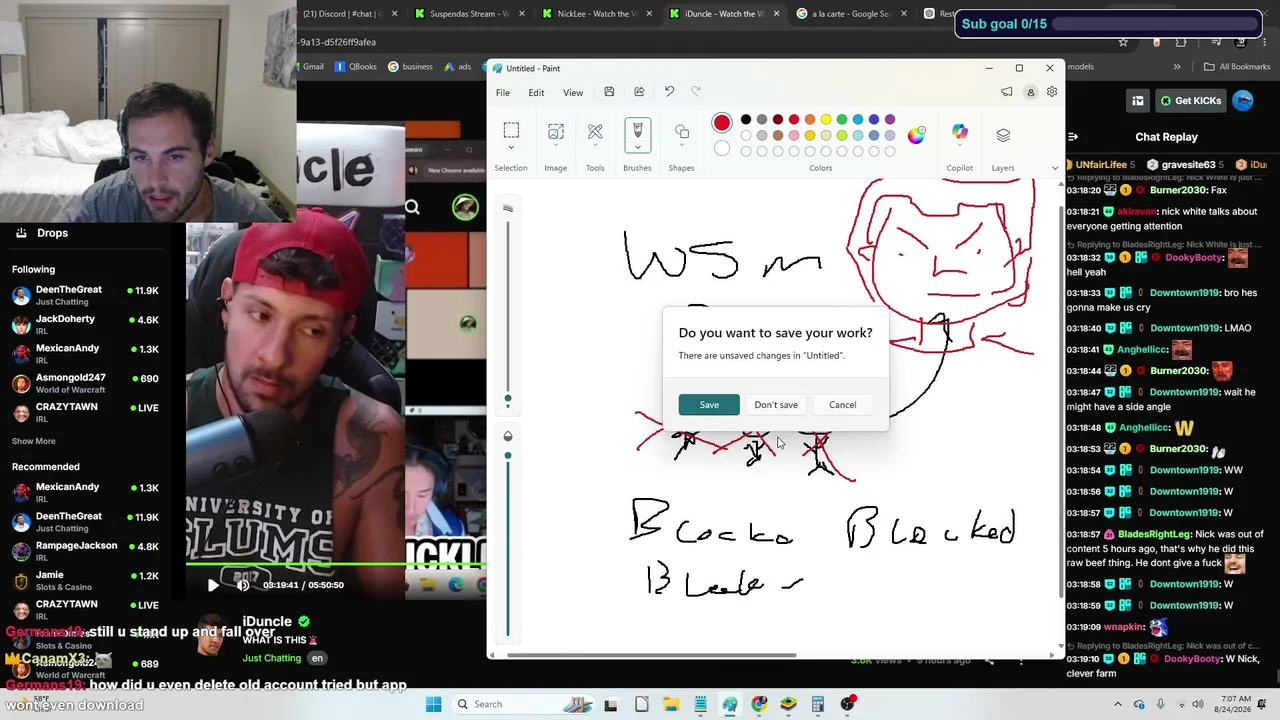
Task: Expand the Brushes type dropdown
Action: click(637, 148)
